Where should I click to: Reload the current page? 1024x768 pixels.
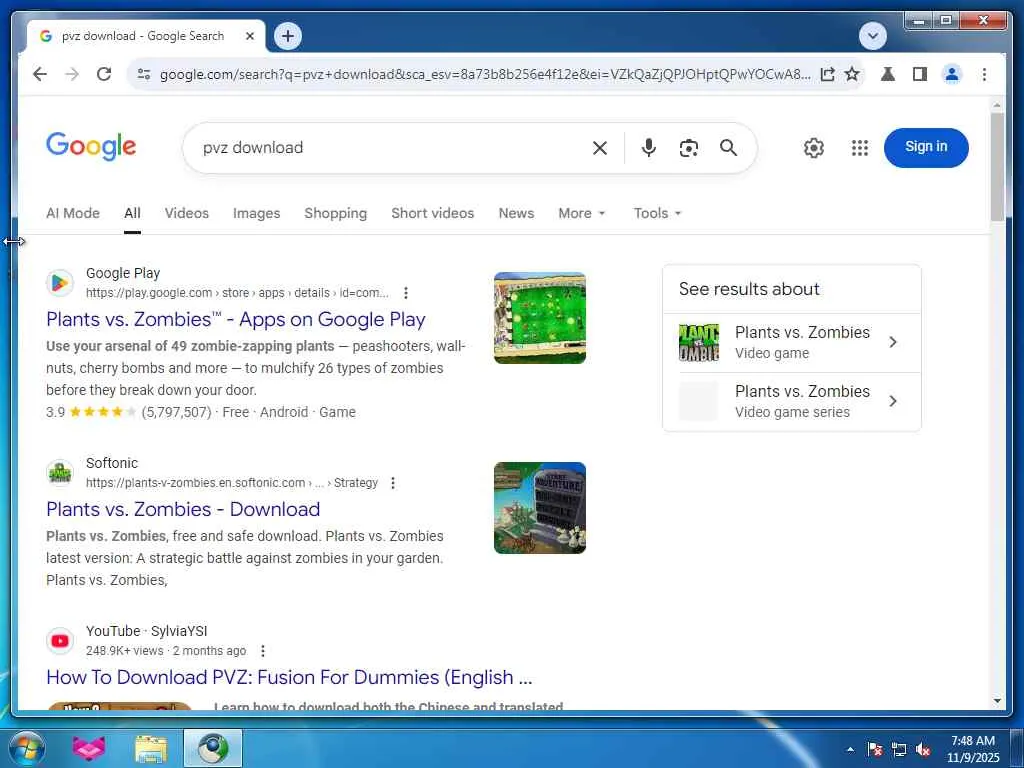[104, 74]
